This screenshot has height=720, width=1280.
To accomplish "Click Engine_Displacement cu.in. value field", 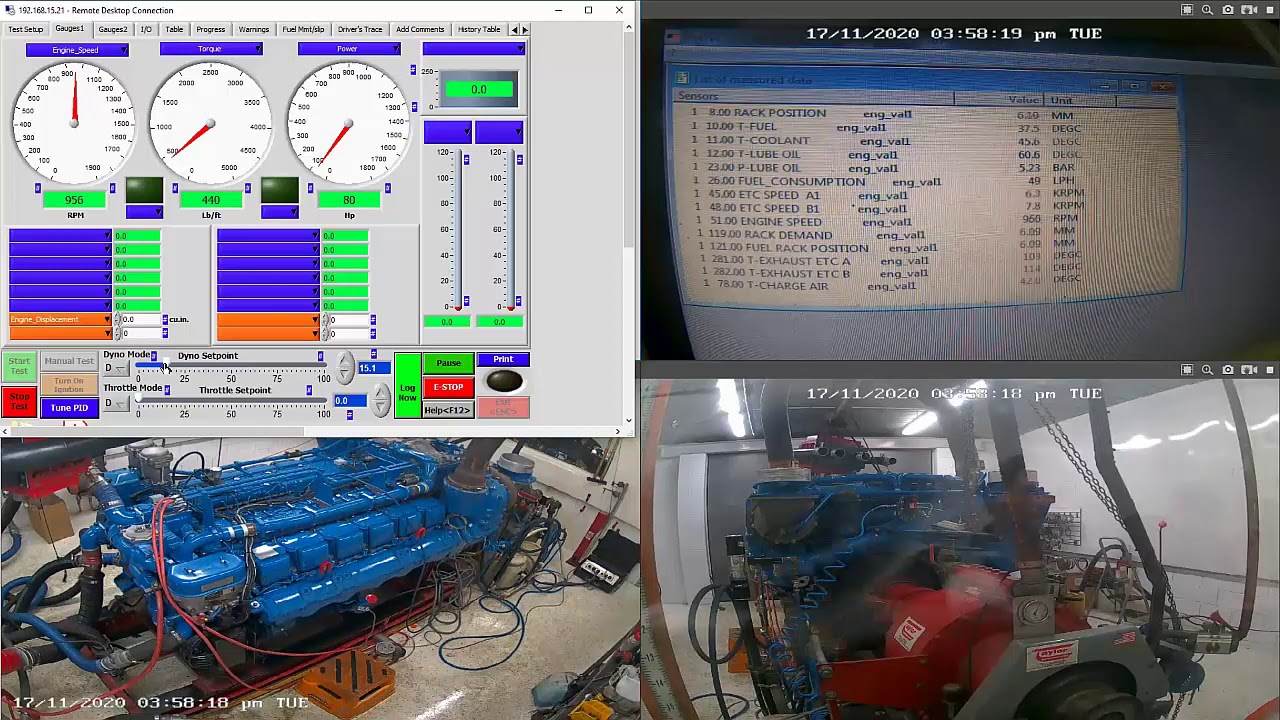I will [140, 320].
